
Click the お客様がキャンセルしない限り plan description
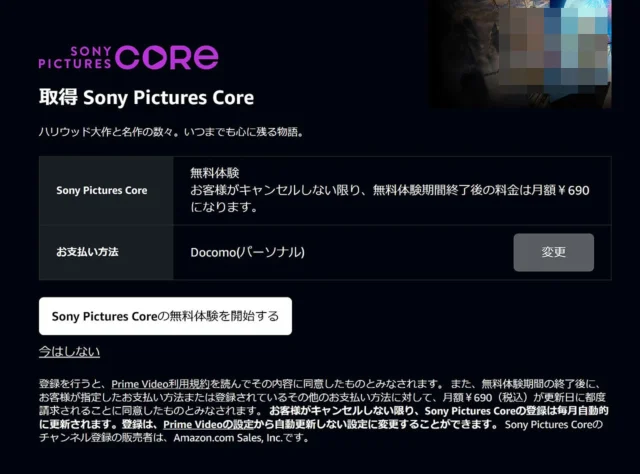(390, 198)
